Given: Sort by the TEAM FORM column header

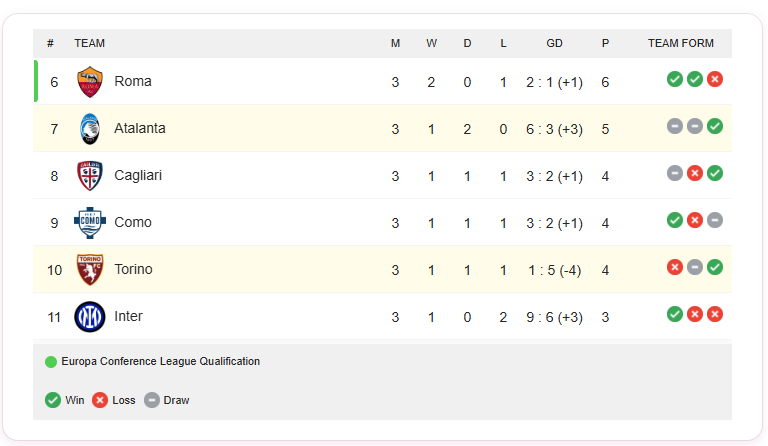Looking at the screenshot, I should click(681, 43).
